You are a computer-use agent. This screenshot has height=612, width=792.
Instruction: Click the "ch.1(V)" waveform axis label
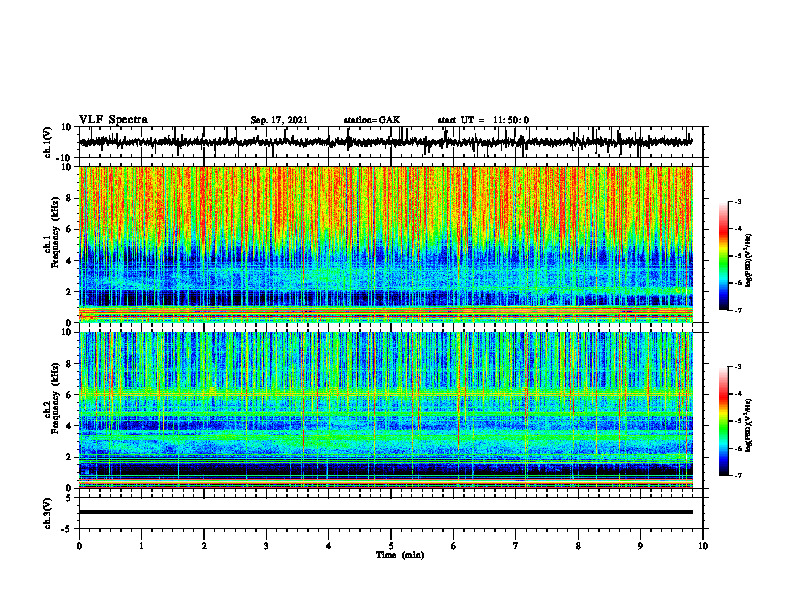click(48, 142)
